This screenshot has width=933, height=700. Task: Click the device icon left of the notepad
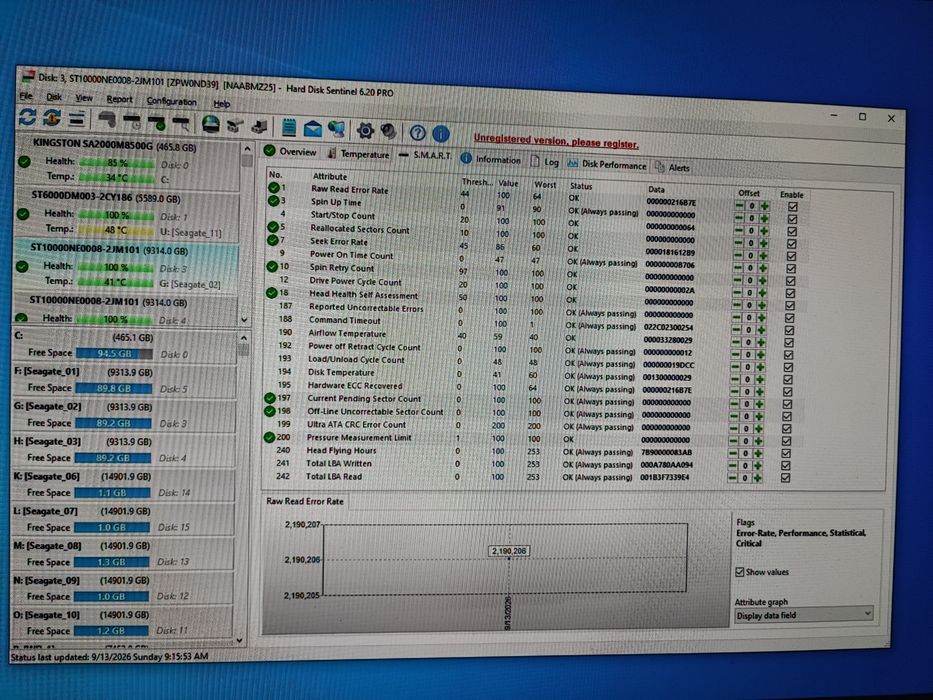click(x=259, y=126)
